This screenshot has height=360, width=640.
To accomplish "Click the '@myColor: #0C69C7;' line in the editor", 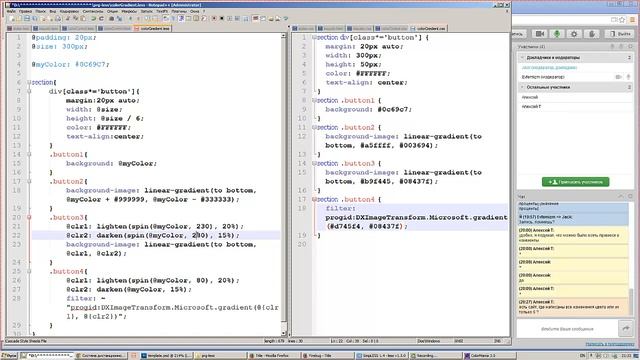I will pyautogui.click(x=71, y=64).
